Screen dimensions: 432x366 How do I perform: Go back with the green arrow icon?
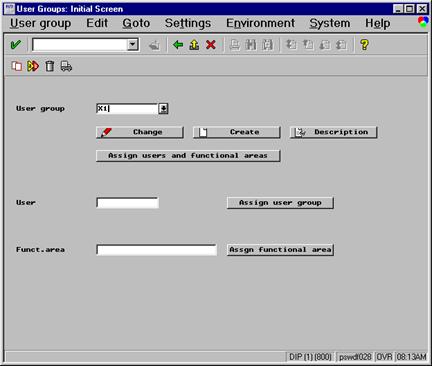[x=178, y=45]
